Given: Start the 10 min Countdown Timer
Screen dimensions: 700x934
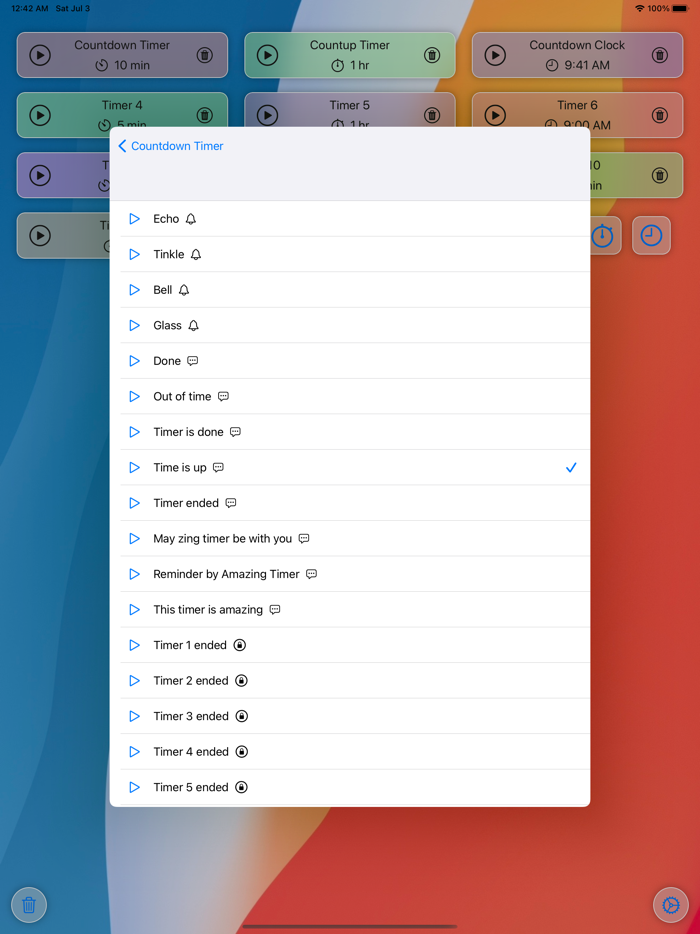Looking at the screenshot, I should pyautogui.click(x=40, y=55).
